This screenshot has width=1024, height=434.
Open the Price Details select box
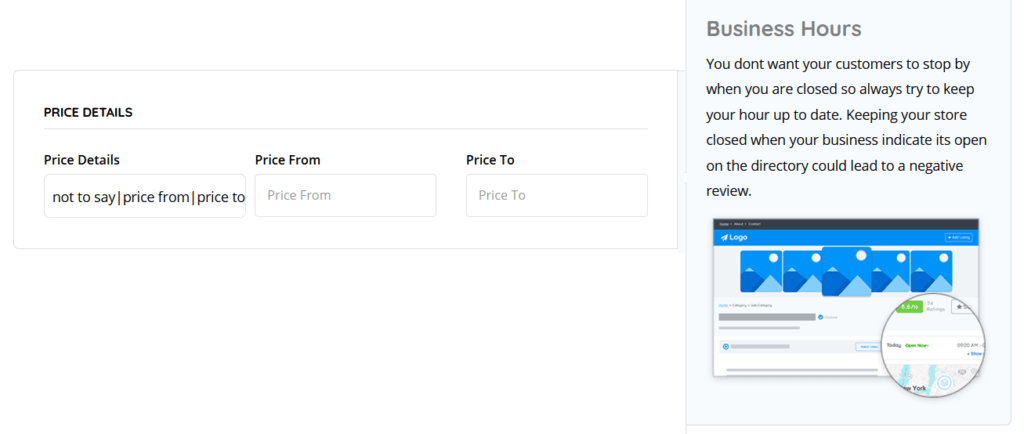point(145,196)
